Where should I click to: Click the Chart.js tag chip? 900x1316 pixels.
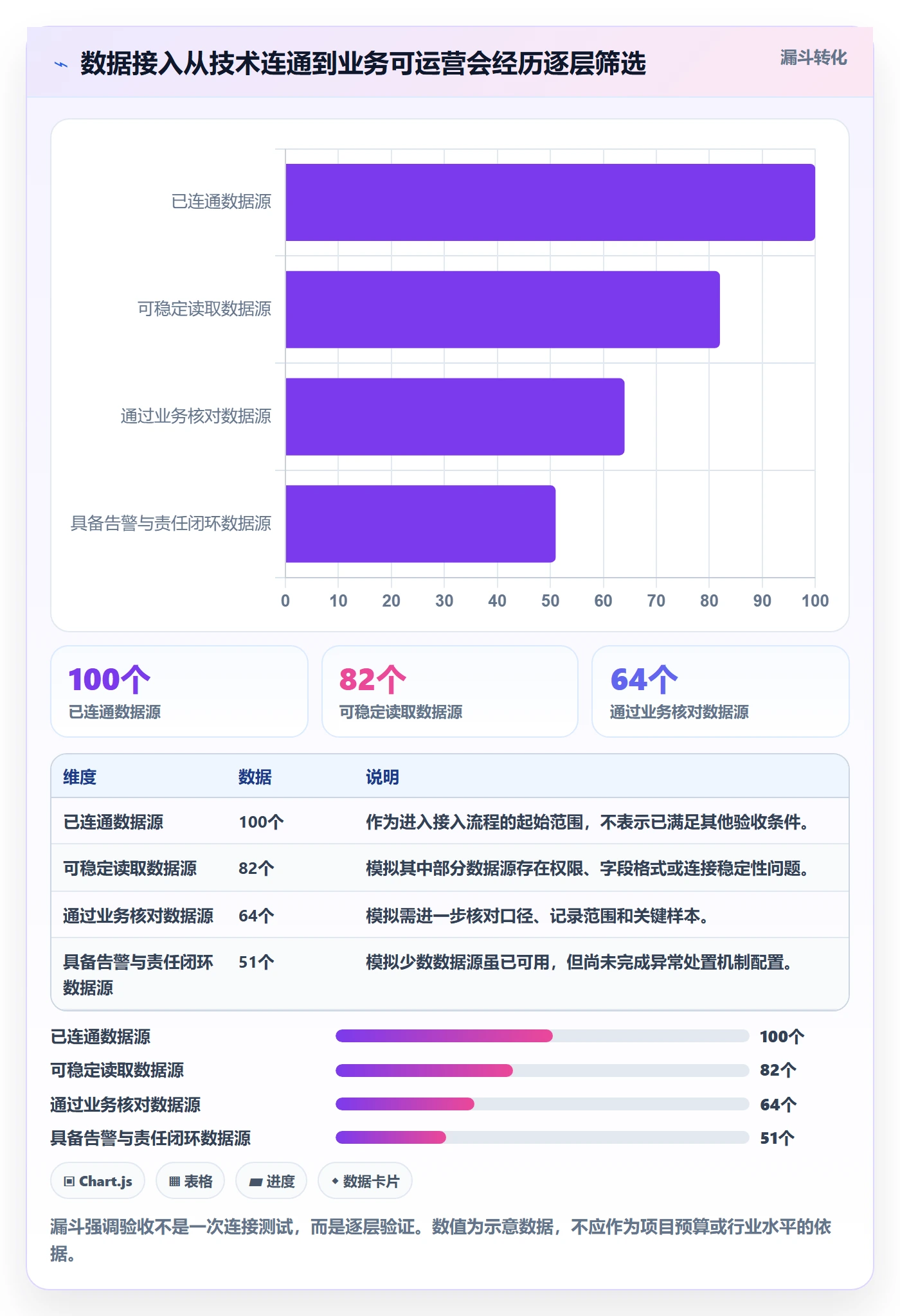point(98,1181)
